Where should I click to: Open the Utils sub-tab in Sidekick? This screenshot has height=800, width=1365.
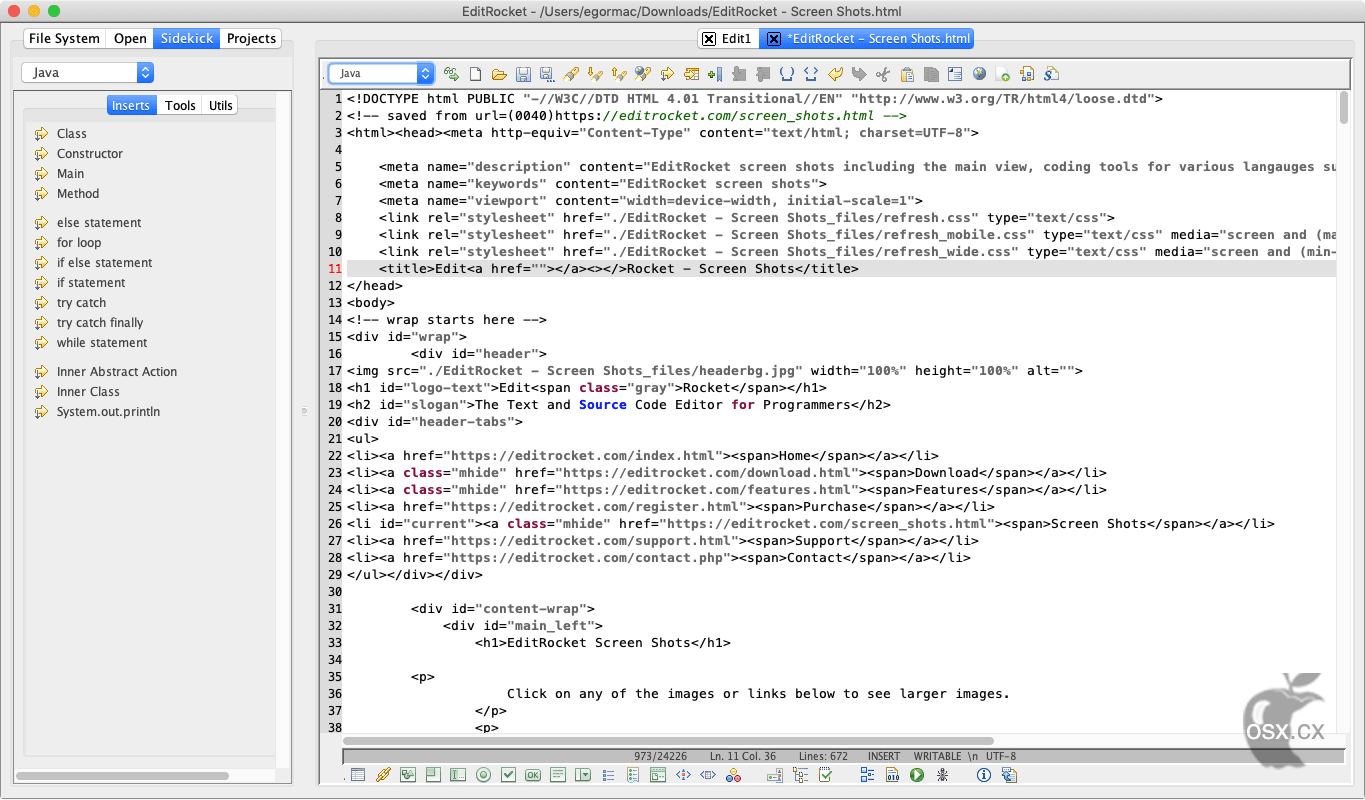pos(221,105)
